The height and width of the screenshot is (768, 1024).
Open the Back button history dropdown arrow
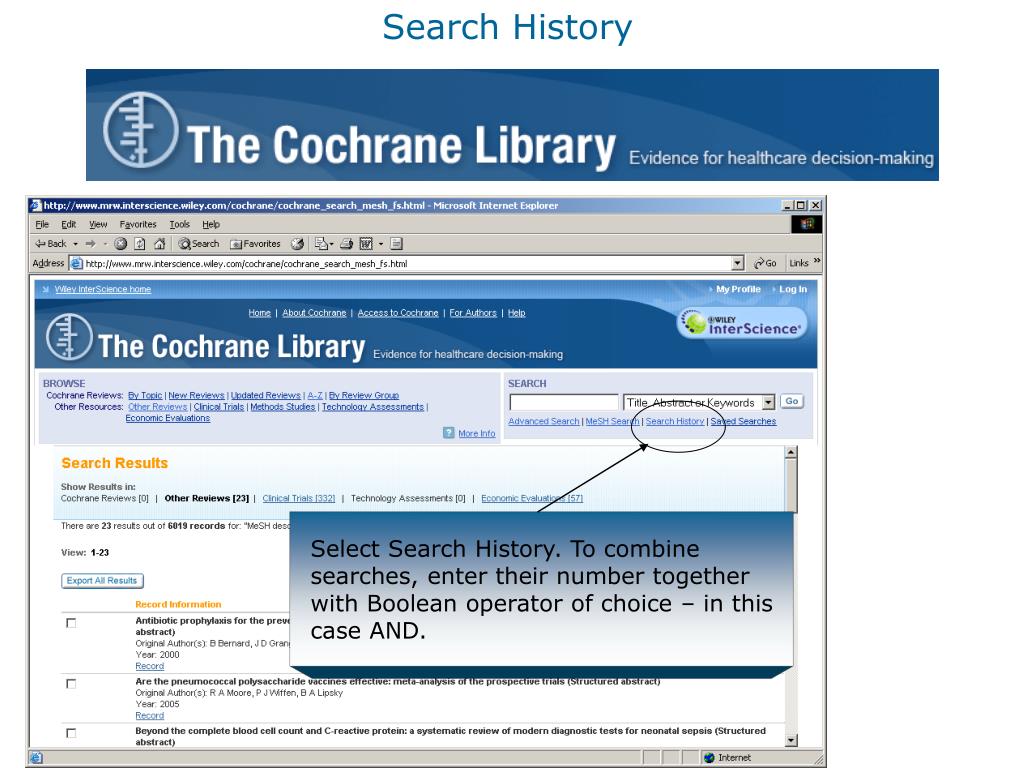pyautogui.click(x=75, y=244)
